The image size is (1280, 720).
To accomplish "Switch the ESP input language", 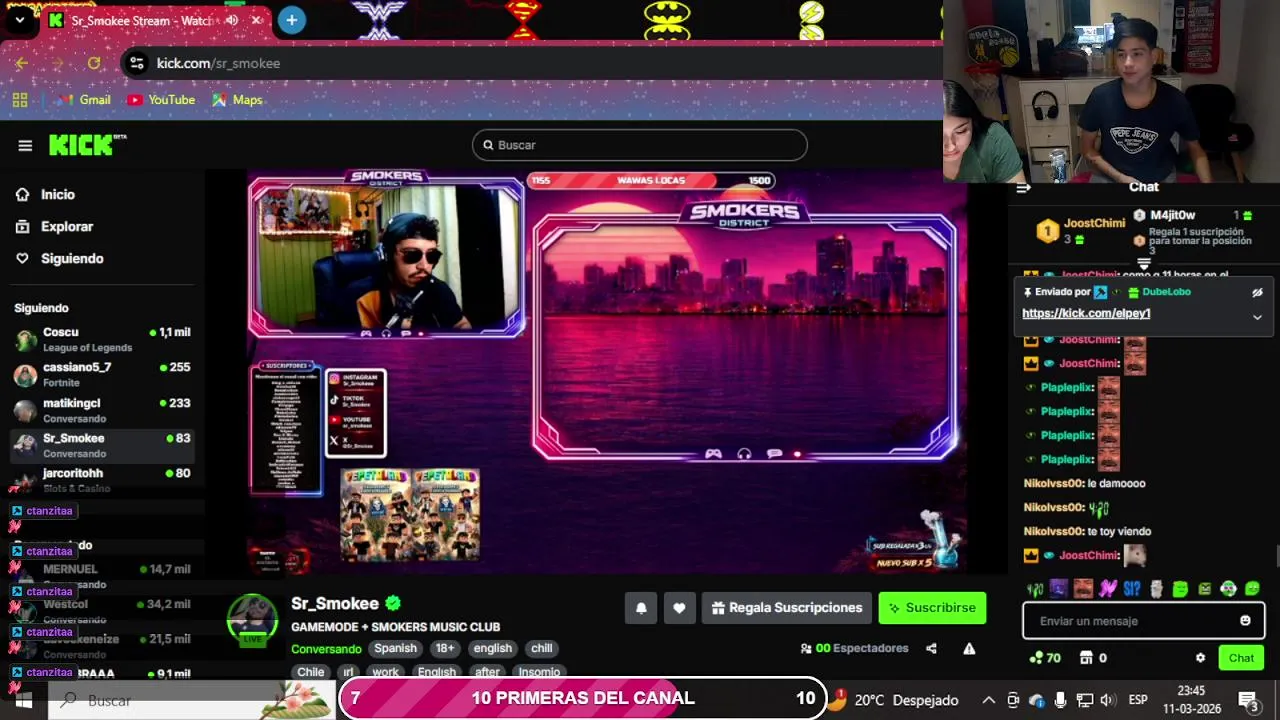I will (1138, 701).
